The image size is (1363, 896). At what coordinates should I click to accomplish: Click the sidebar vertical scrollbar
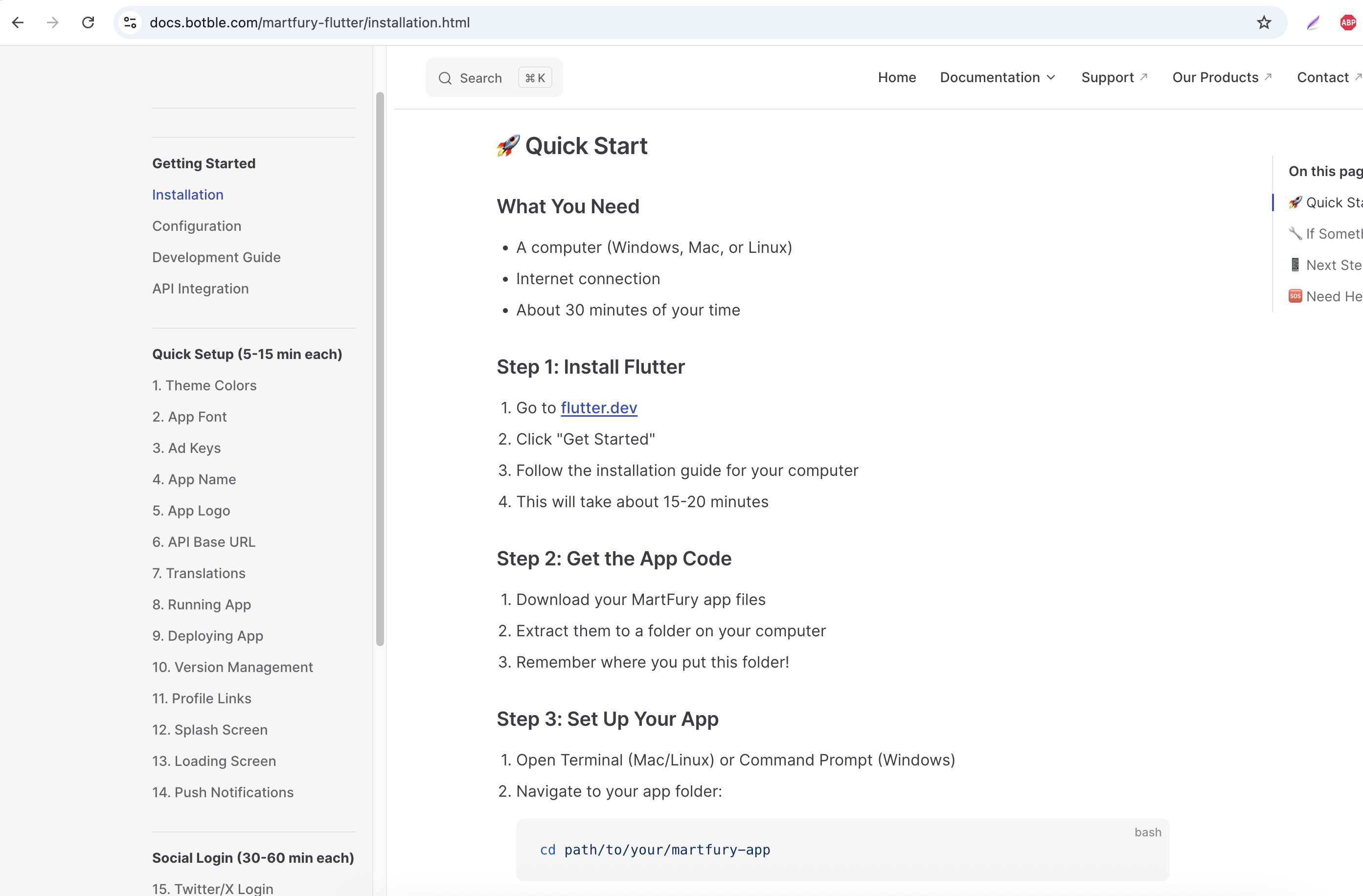[x=380, y=369]
